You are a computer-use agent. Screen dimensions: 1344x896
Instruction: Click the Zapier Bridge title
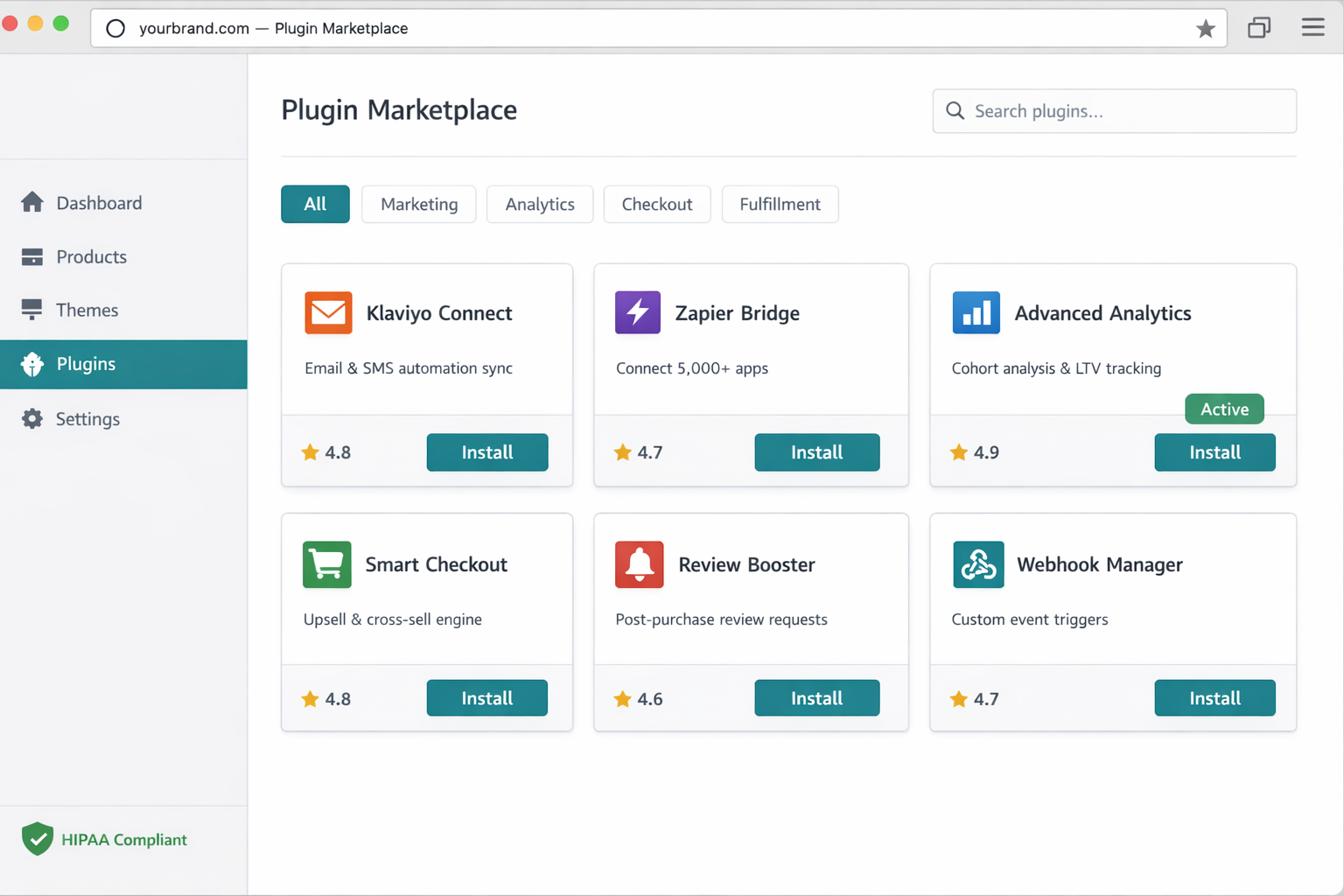(x=738, y=313)
